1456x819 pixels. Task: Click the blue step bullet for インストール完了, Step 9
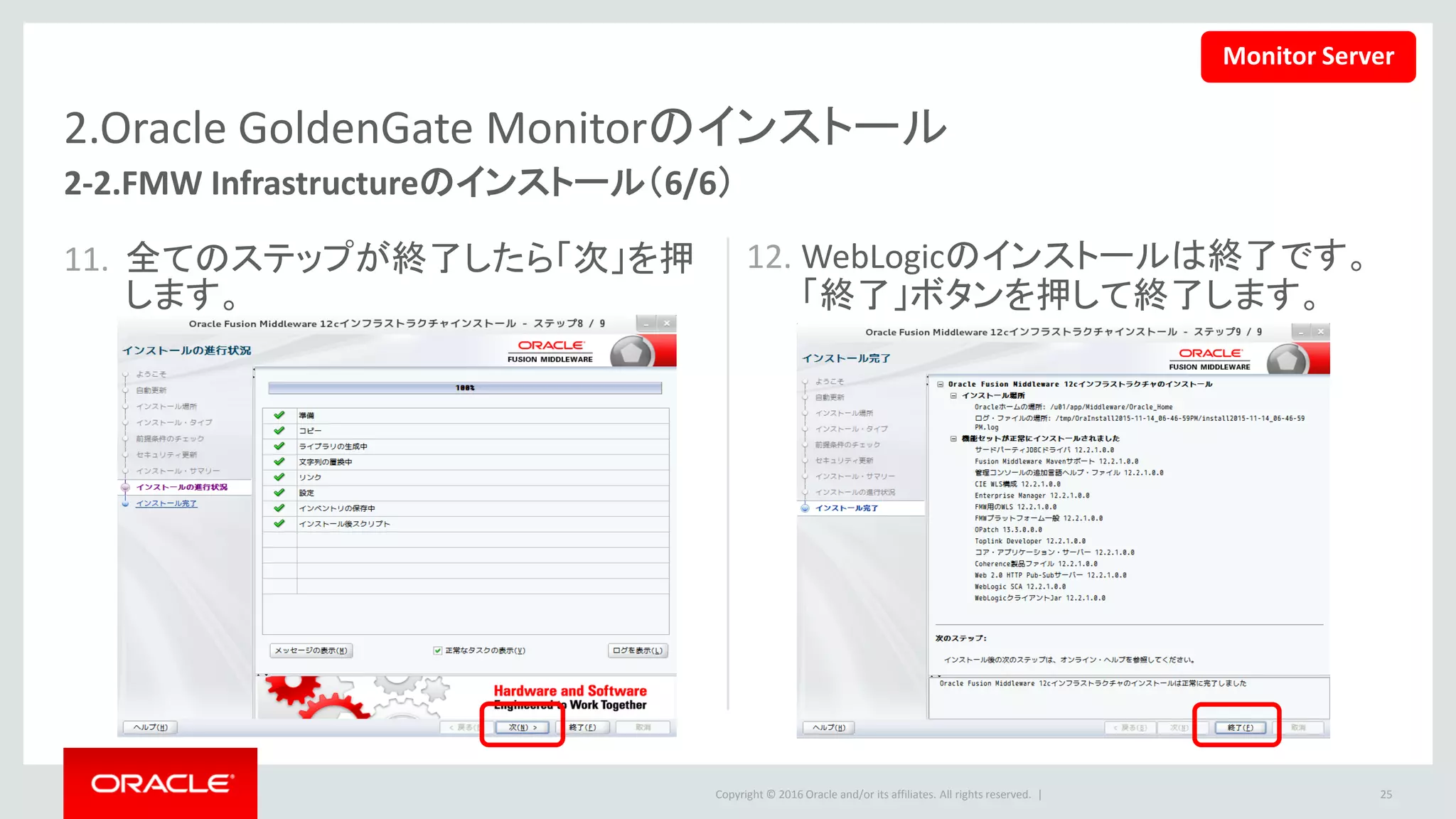click(x=805, y=508)
